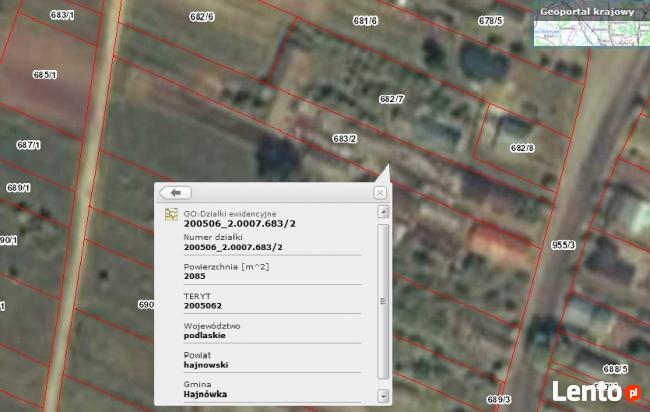
Task: Click the parcel layer icon beside GO:Działki ewidencyjne
Action: 171,214
